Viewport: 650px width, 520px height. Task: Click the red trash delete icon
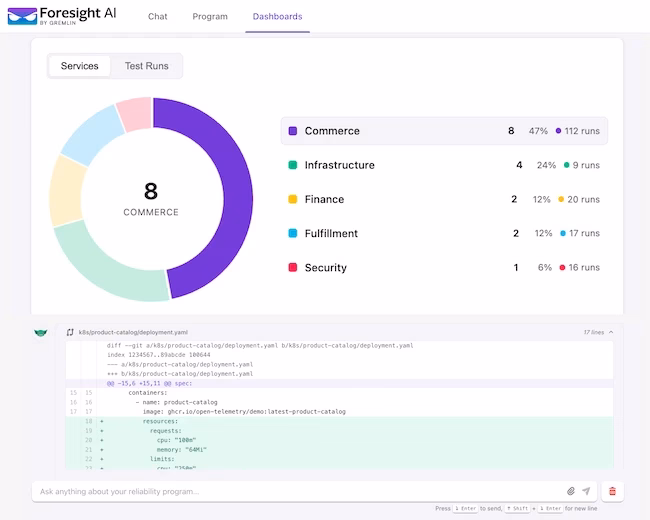pos(612,491)
